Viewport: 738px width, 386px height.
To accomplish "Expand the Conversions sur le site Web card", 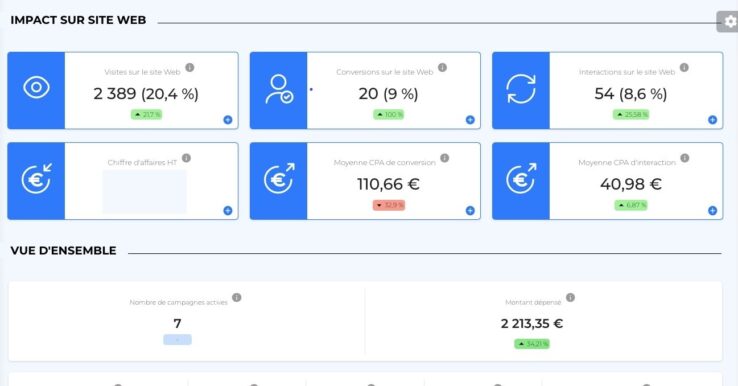I will (x=470, y=120).
